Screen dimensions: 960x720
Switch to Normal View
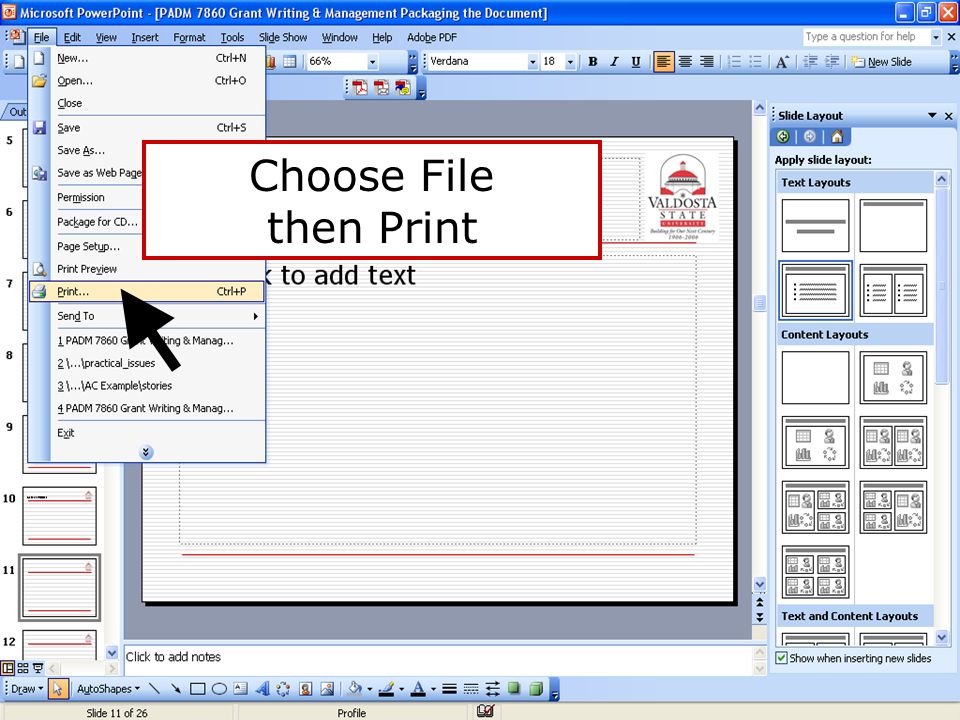(x=8, y=668)
